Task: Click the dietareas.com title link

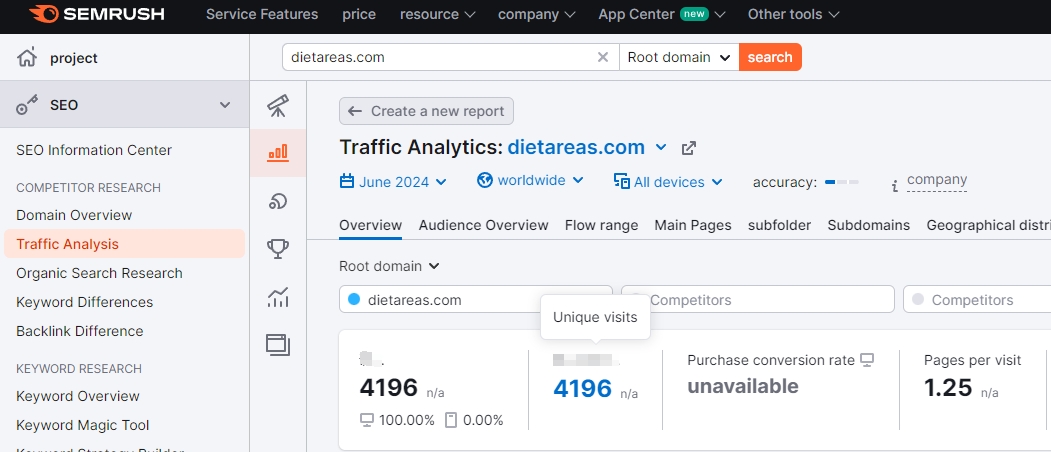Action: (576, 148)
